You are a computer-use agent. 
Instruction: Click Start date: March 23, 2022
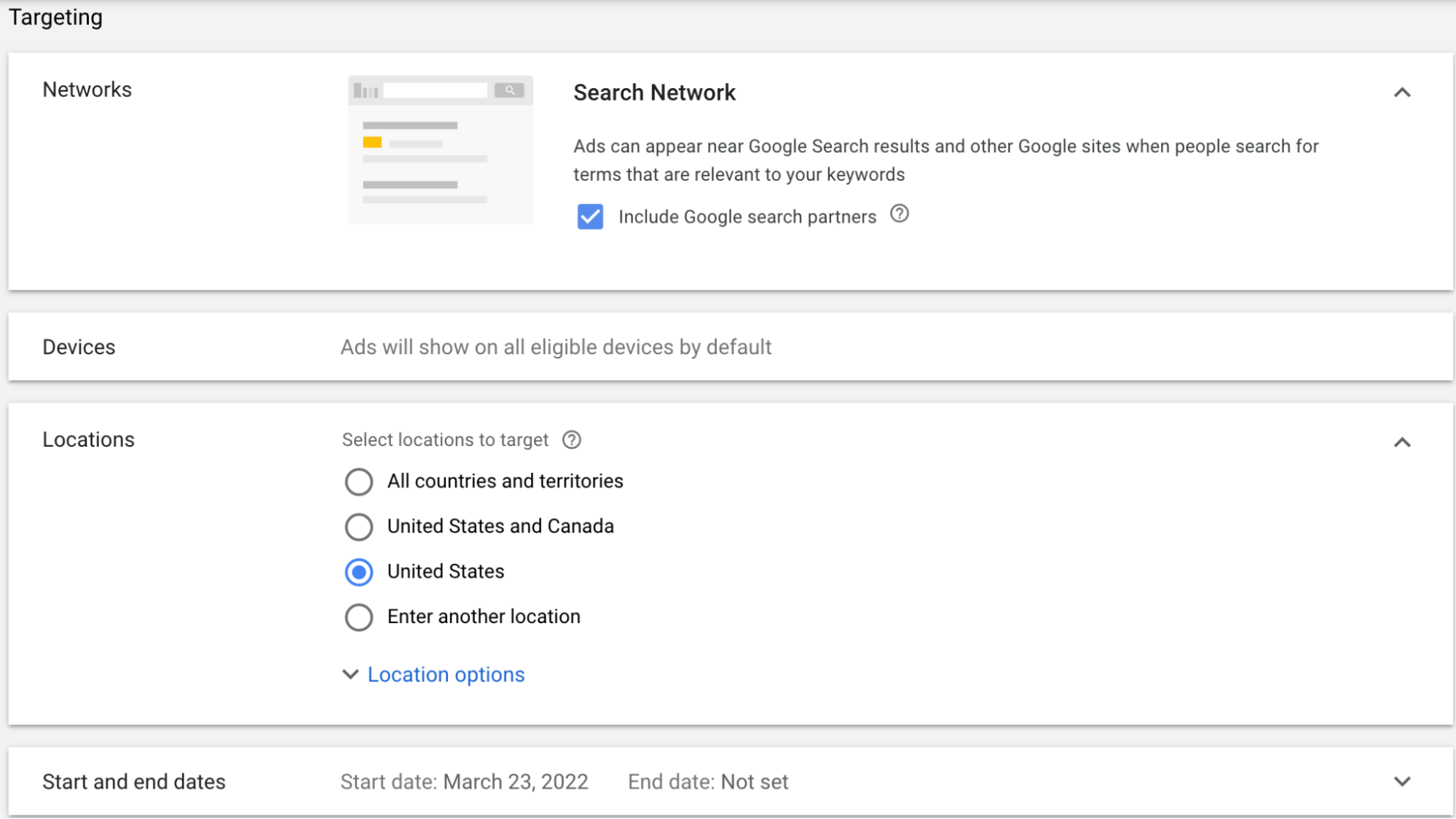[x=464, y=782]
